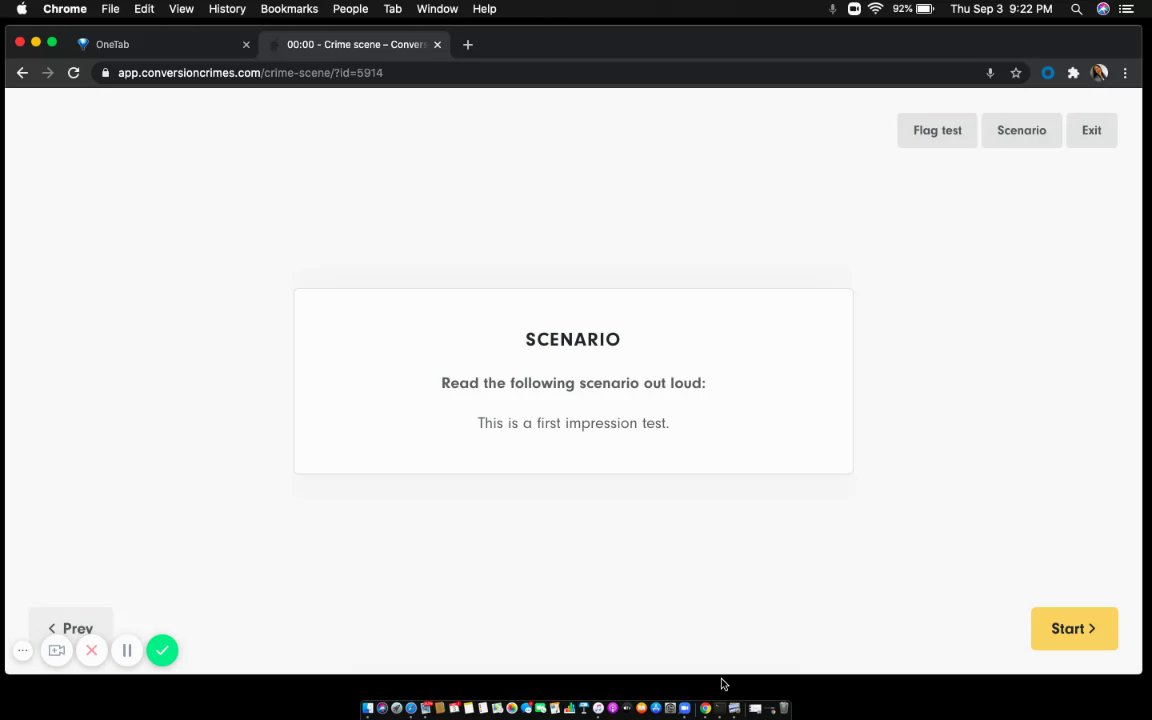Open Spotlight search magnifier

pos(1076,9)
